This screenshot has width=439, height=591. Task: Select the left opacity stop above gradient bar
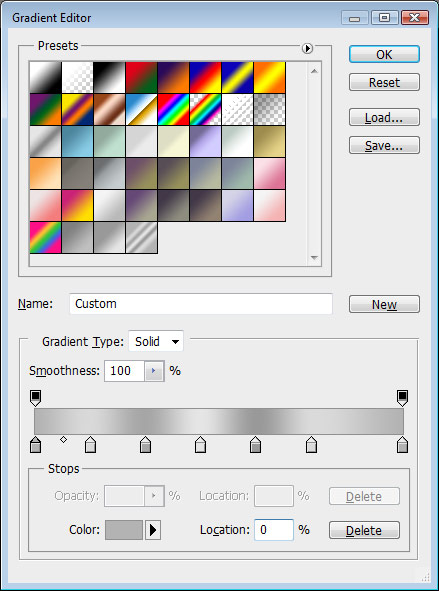click(35, 398)
